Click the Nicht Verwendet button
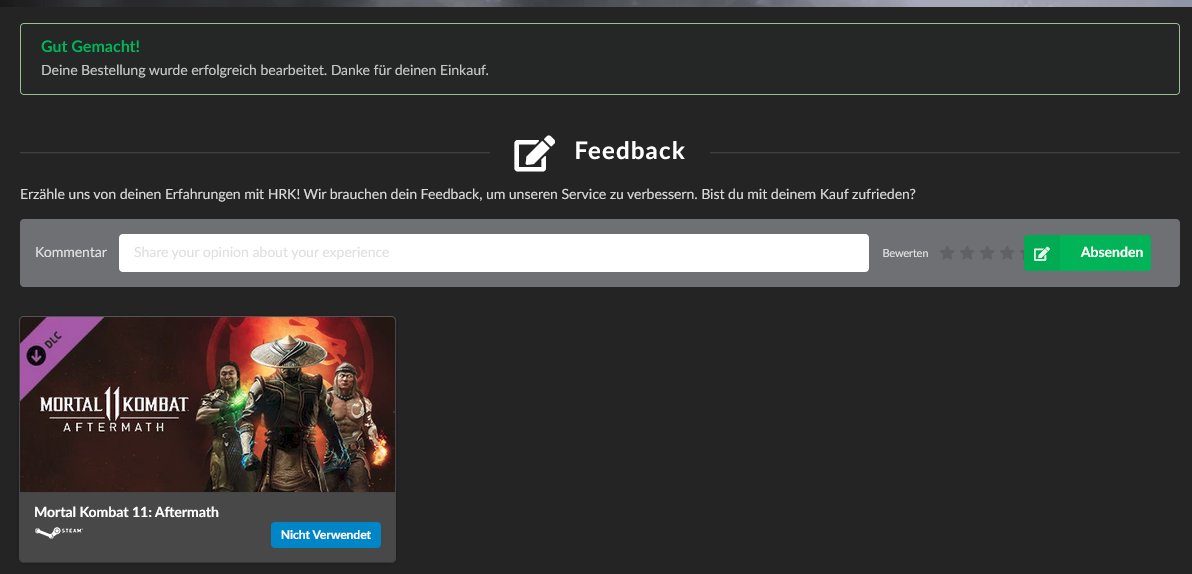 click(325, 534)
